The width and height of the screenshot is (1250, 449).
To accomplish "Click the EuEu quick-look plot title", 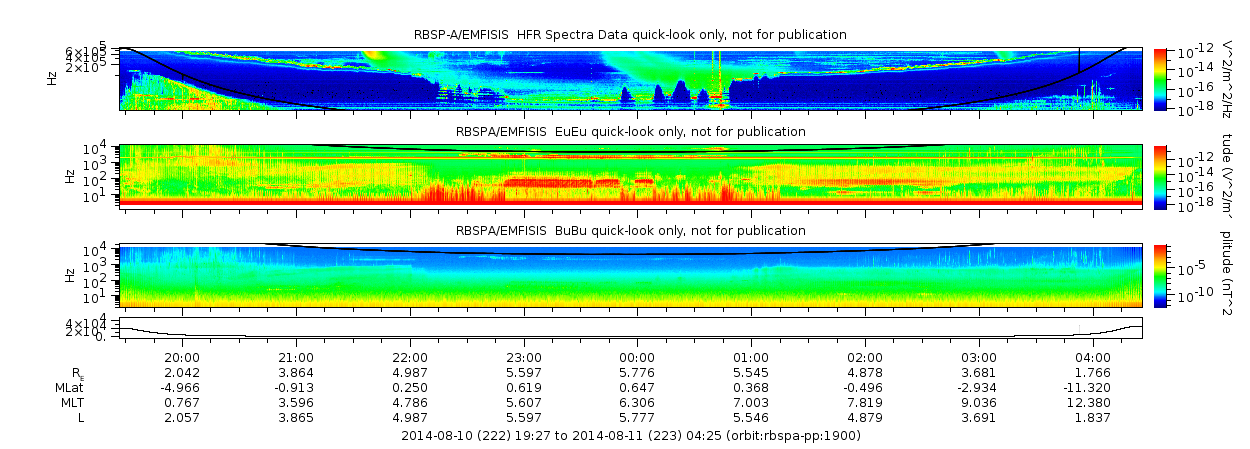I will [630, 132].
